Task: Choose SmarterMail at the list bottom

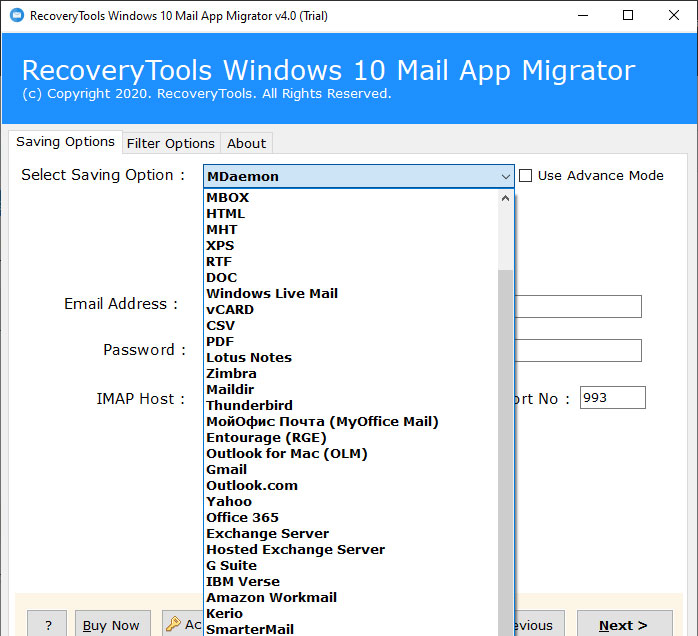Action: point(351,629)
